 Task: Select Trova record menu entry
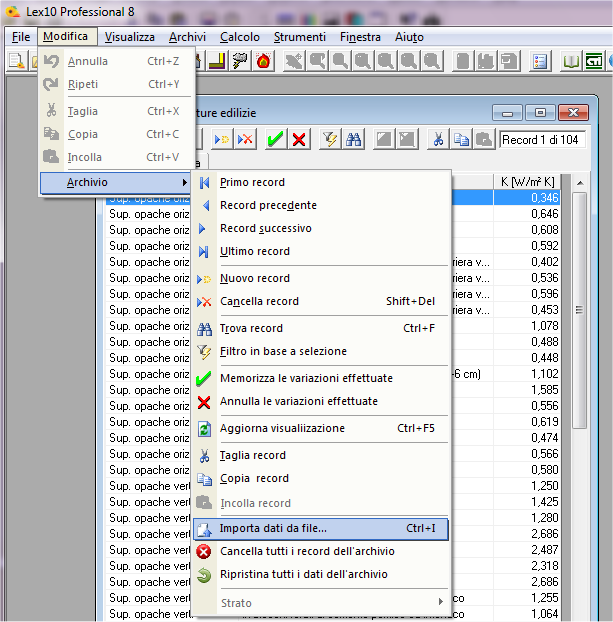[321, 328]
